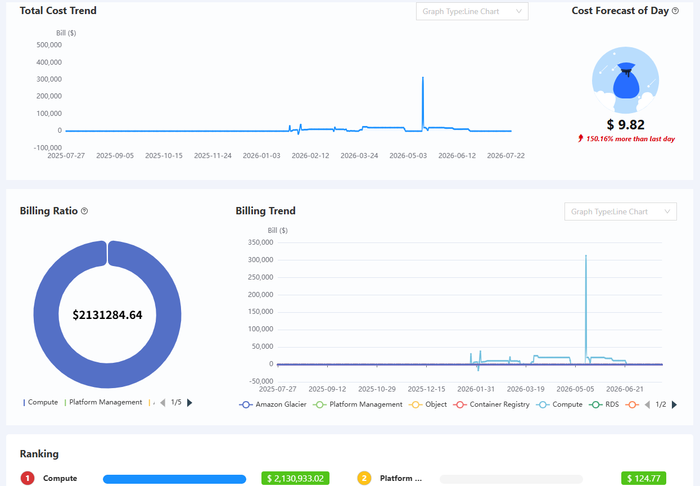The width and height of the screenshot is (700, 486).
Task: Click 2026-05-05 date label on Billing Trend axis
Action: (x=575, y=389)
